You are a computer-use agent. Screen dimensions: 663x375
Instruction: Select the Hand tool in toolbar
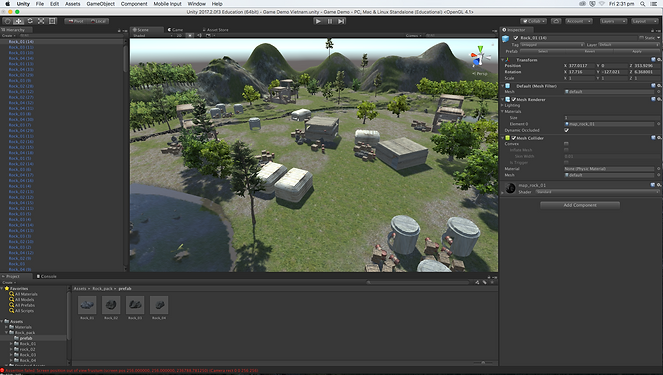8,21
